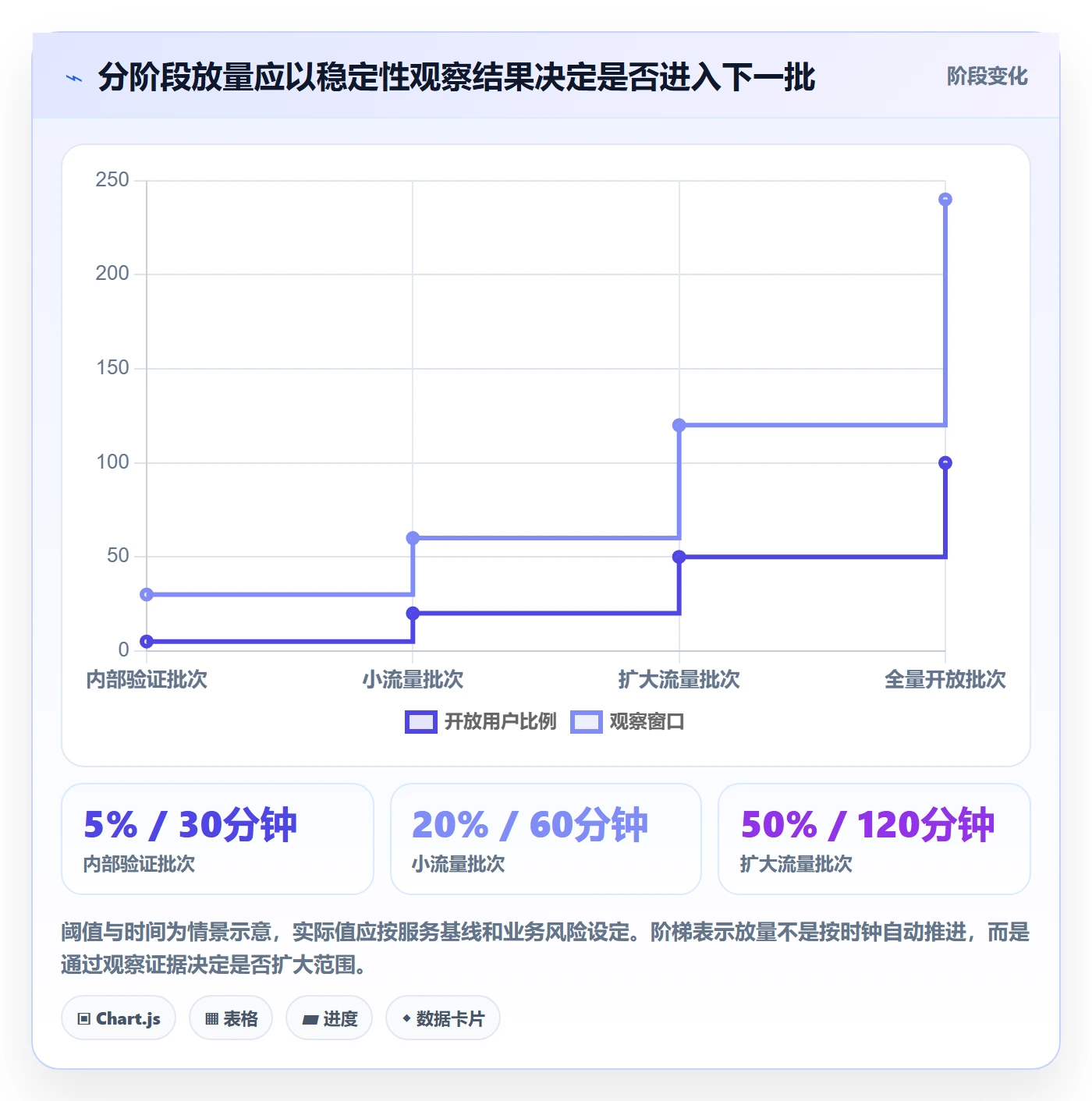Viewport: 1092px width, 1101px height.
Task: Click 观察窗口 point at 小流量批次 (60)
Action: click(413, 538)
